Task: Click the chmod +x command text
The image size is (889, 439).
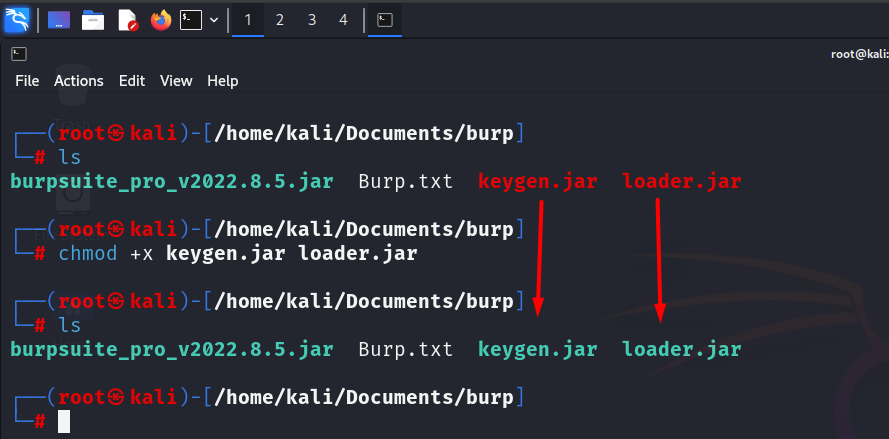Action: coord(106,254)
